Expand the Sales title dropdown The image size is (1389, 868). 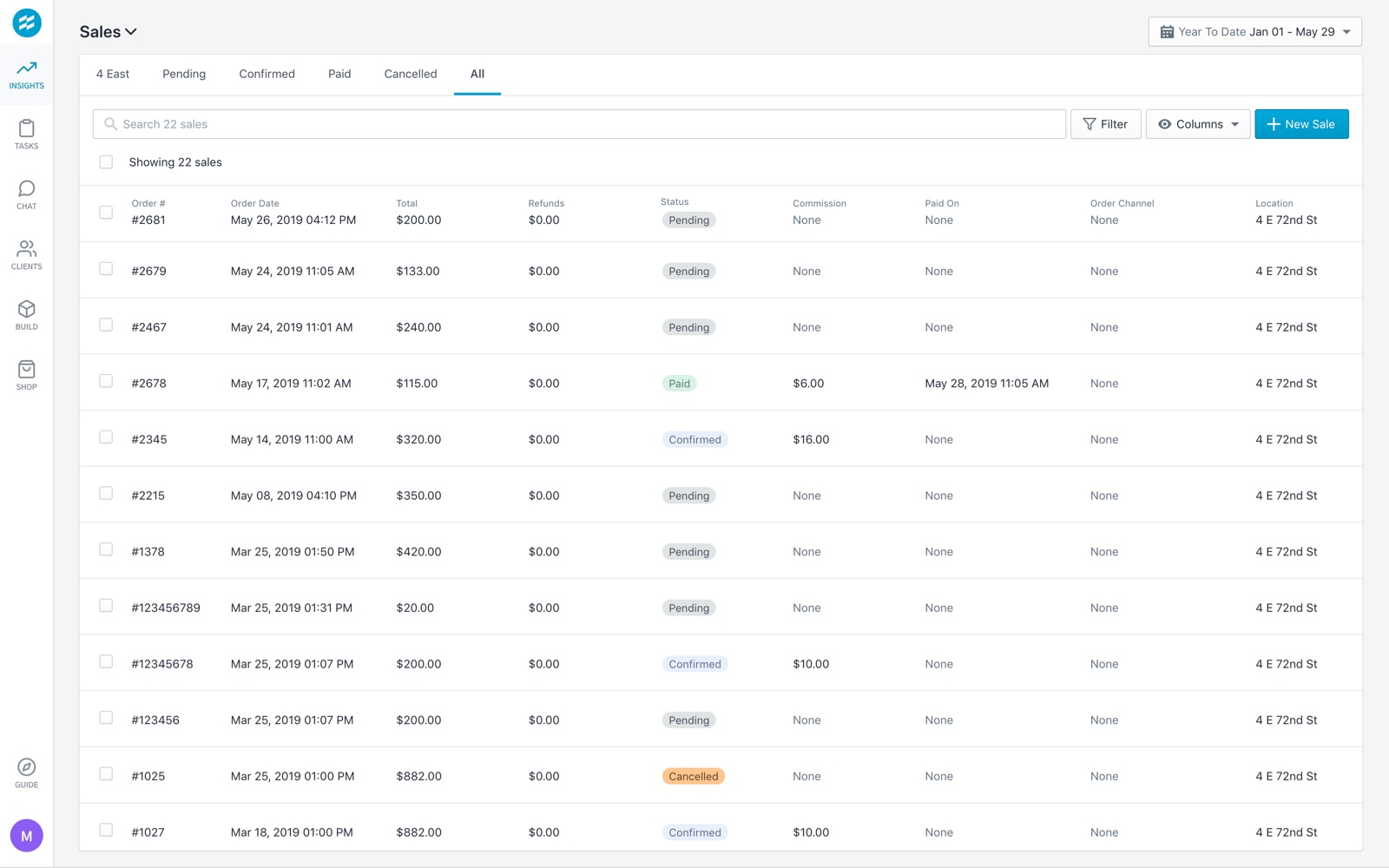(x=109, y=32)
